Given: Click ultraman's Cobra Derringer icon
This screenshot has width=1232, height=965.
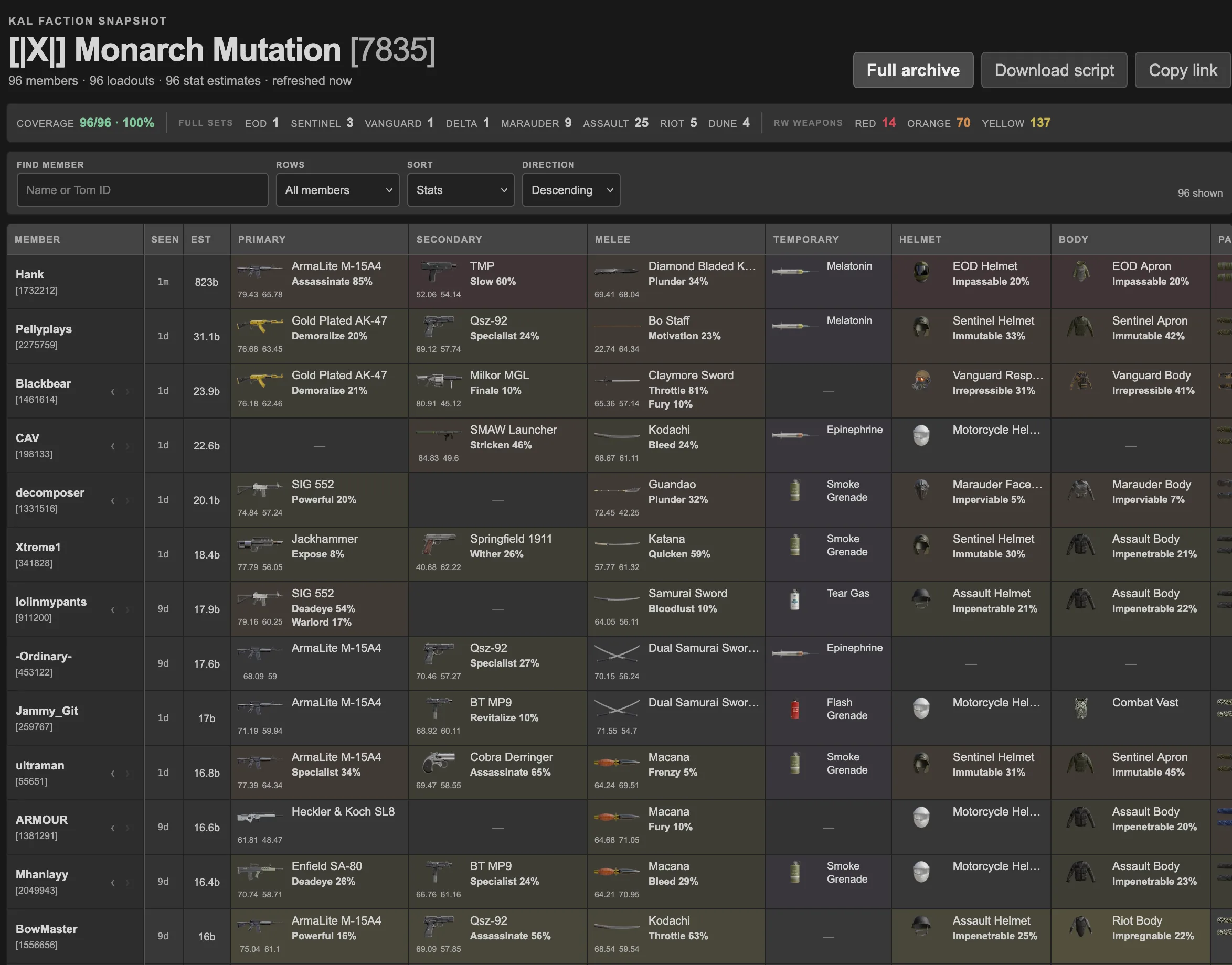Looking at the screenshot, I should coord(439,763).
